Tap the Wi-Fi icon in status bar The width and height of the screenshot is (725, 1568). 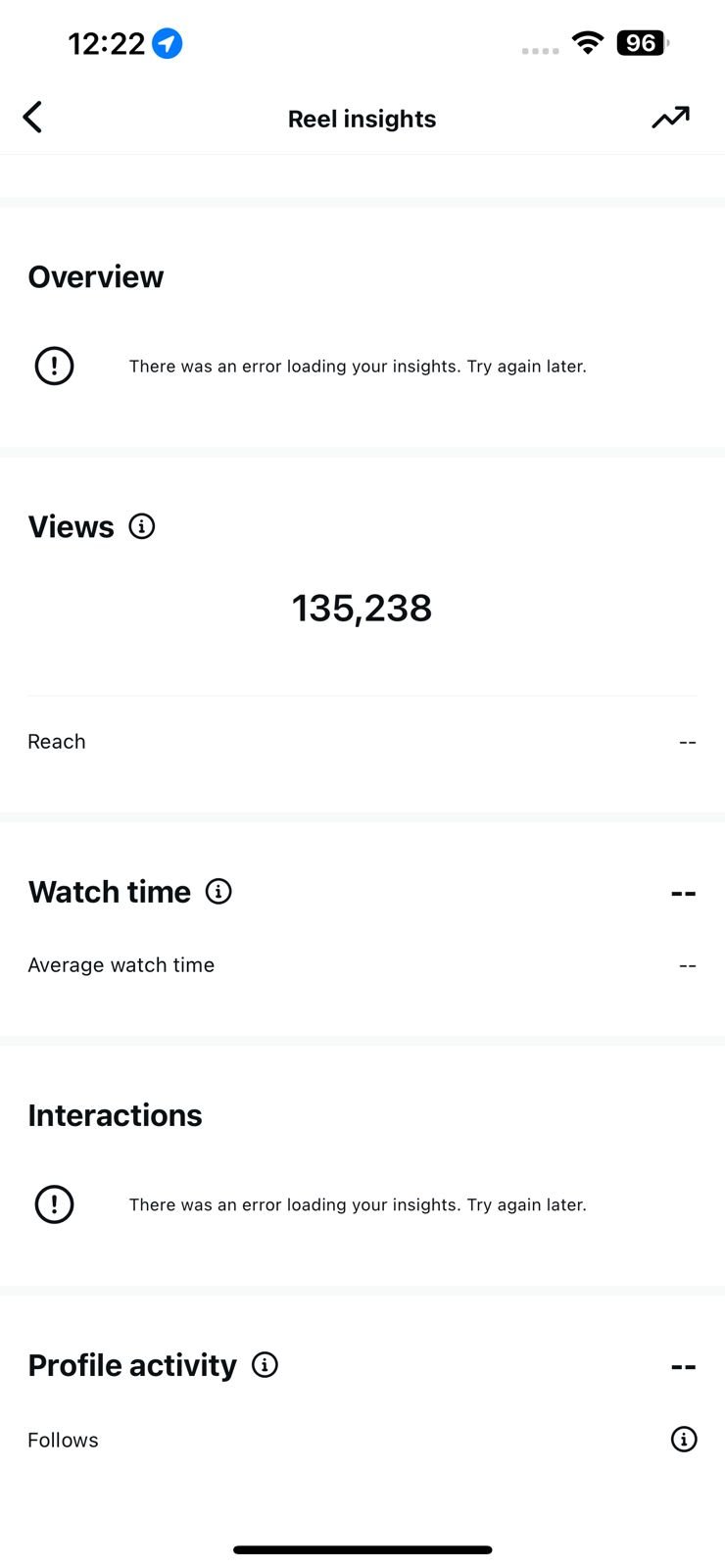click(x=588, y=43)
